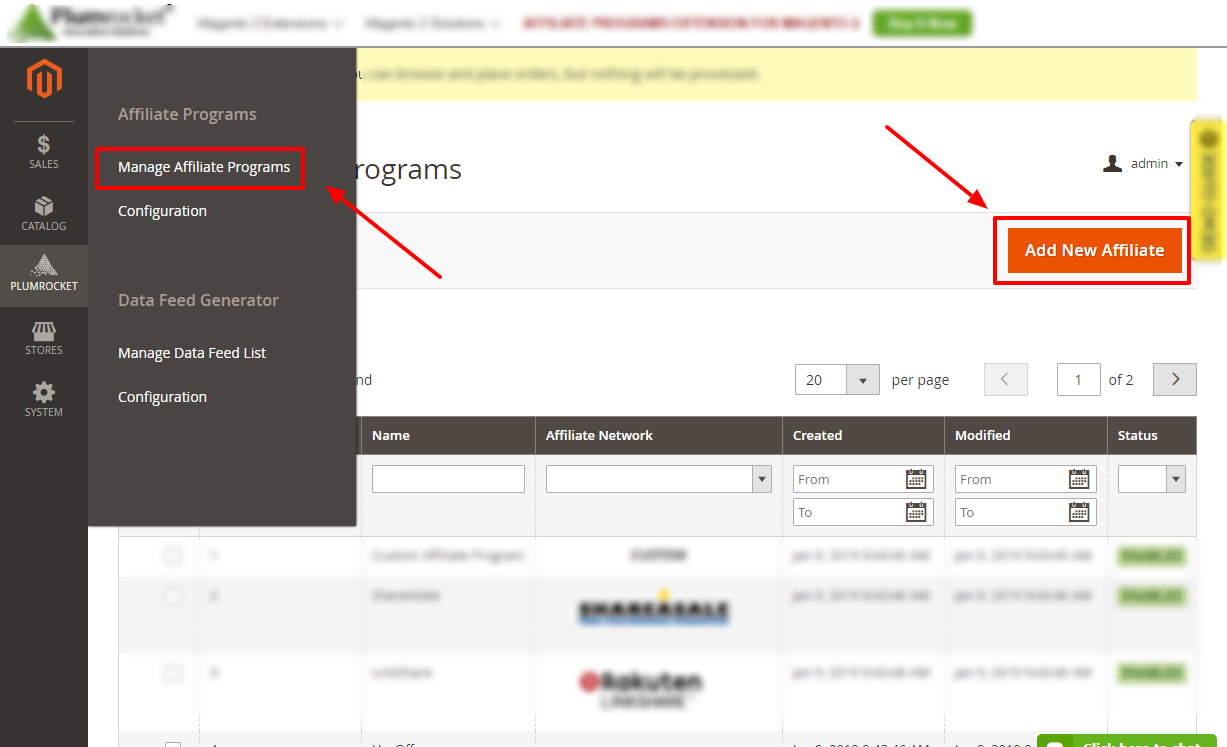Click the Magento logo icon

44,79
